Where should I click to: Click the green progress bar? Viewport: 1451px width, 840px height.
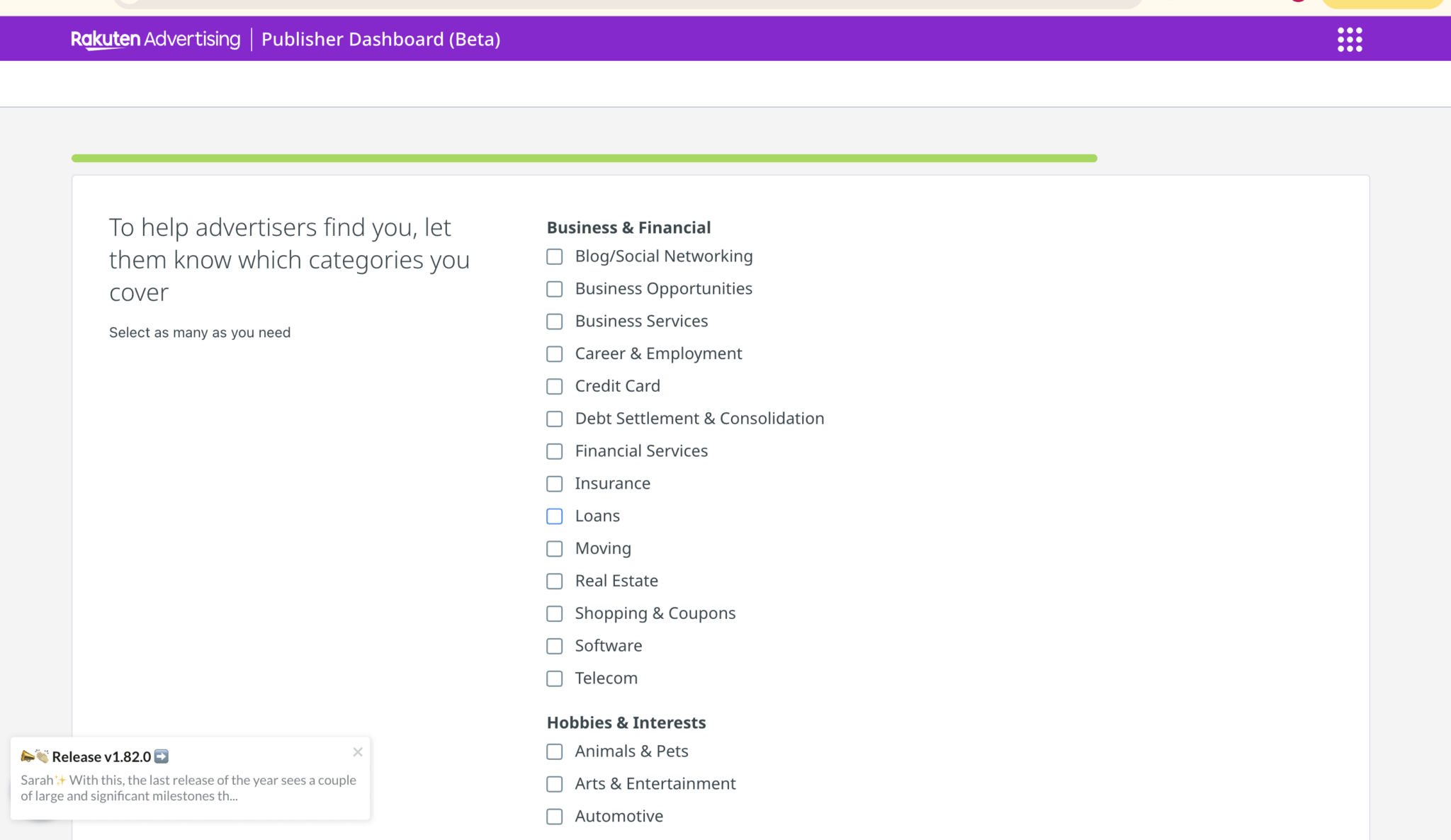584,158
